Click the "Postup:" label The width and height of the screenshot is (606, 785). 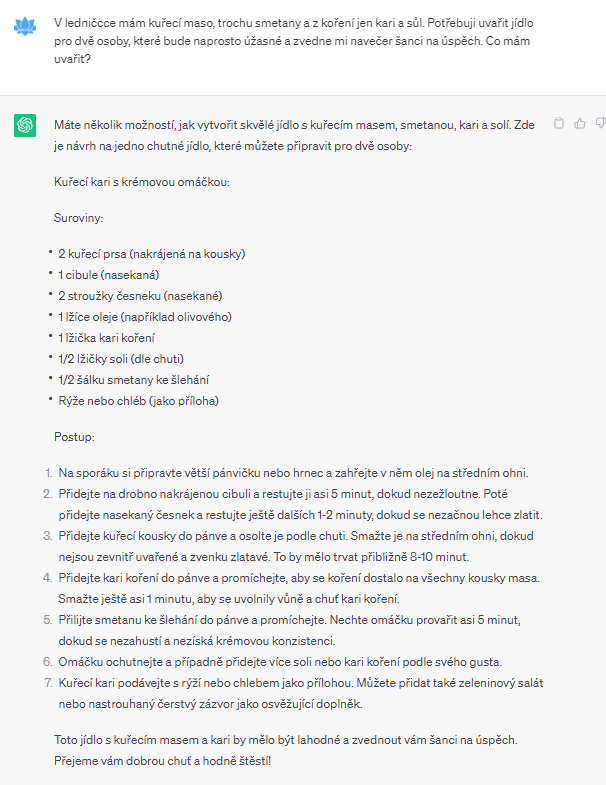click(74, 436)
